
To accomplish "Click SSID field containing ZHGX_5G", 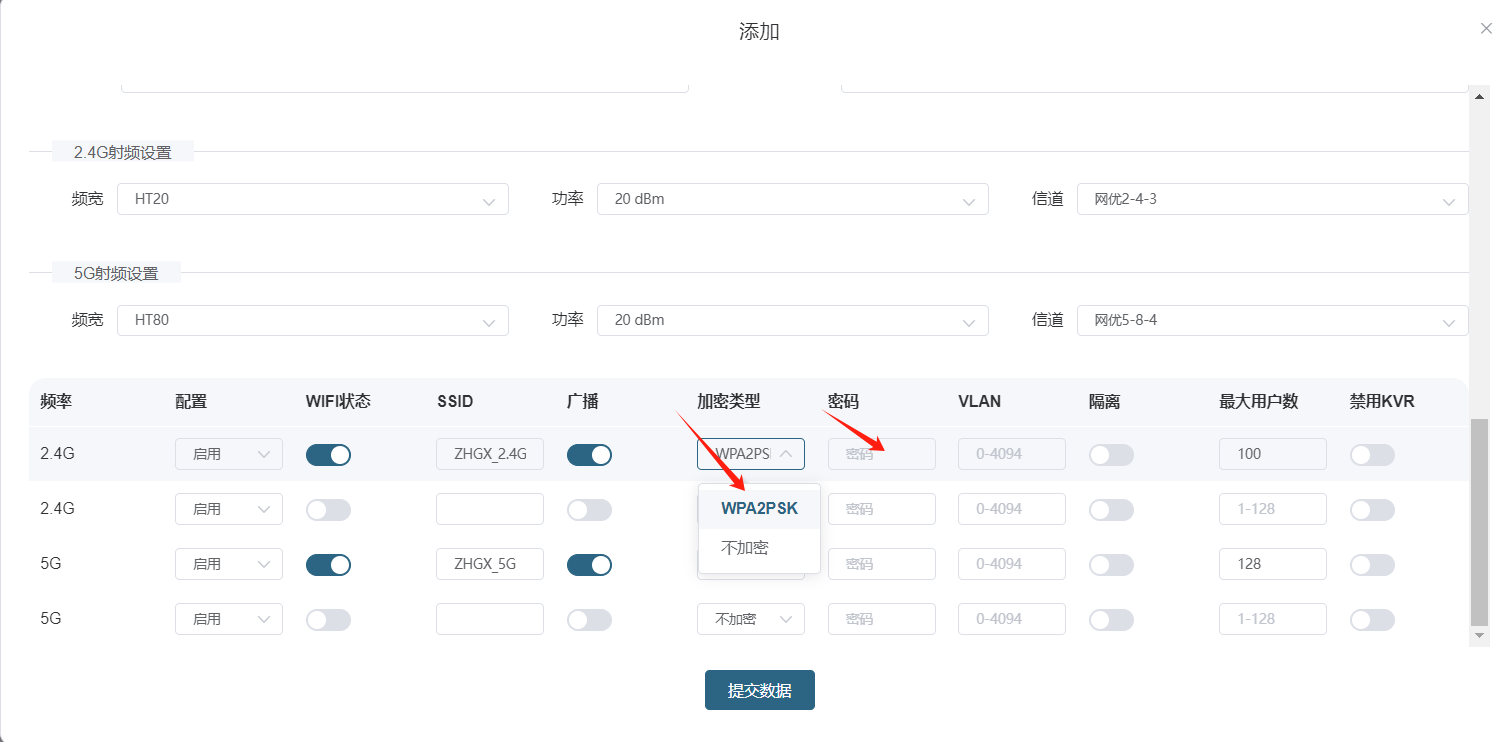I will pyautogui.click(x=489, y=564).
